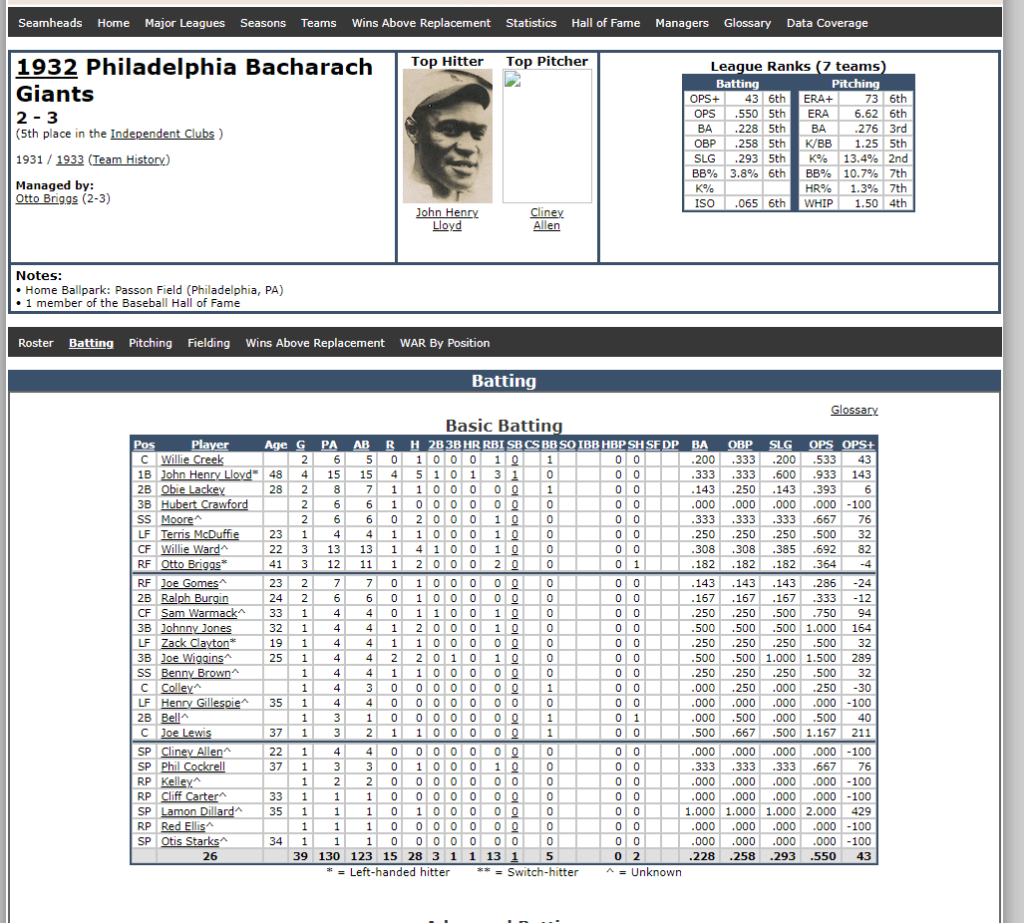Click the 1932 year link in the team title
The height and width of the screenshot is (923, 1024).
[47, 68]
